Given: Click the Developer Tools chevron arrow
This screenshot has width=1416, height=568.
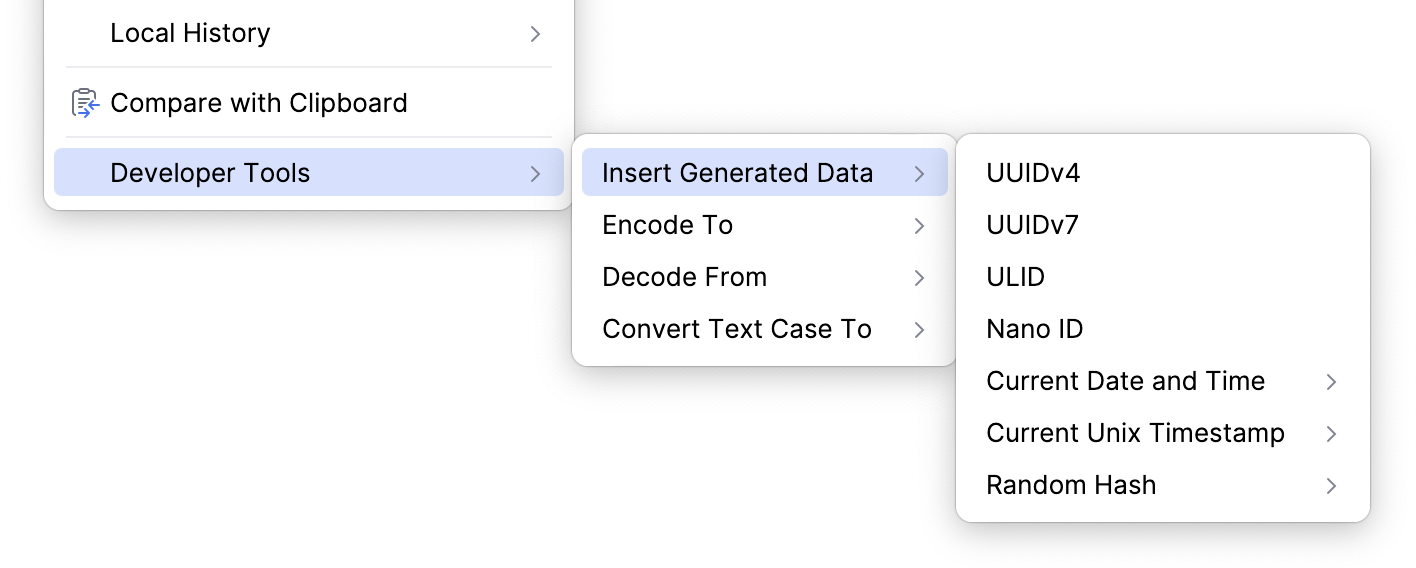Looking at the screenshot, I should 535,174.
